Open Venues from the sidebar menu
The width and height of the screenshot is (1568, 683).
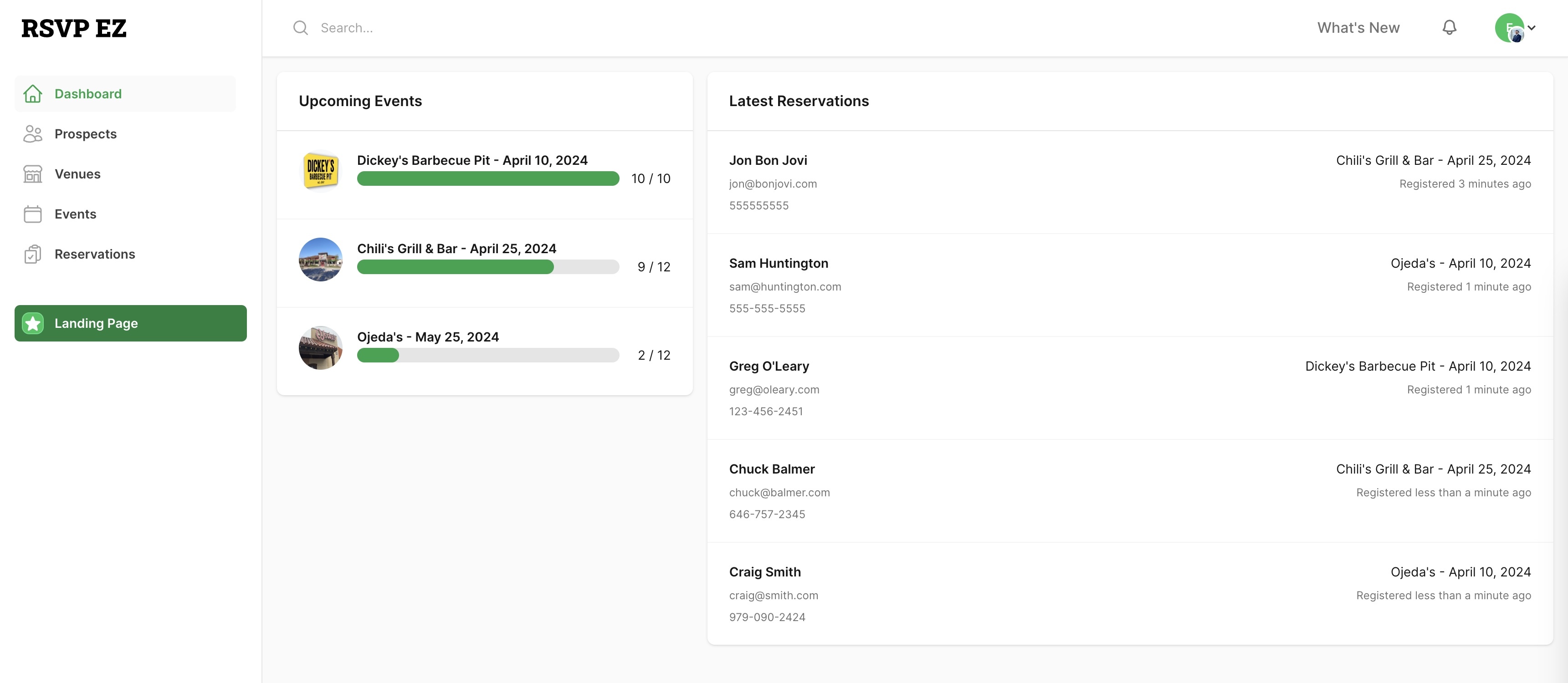pyautogui.click(x=77, y=174)
